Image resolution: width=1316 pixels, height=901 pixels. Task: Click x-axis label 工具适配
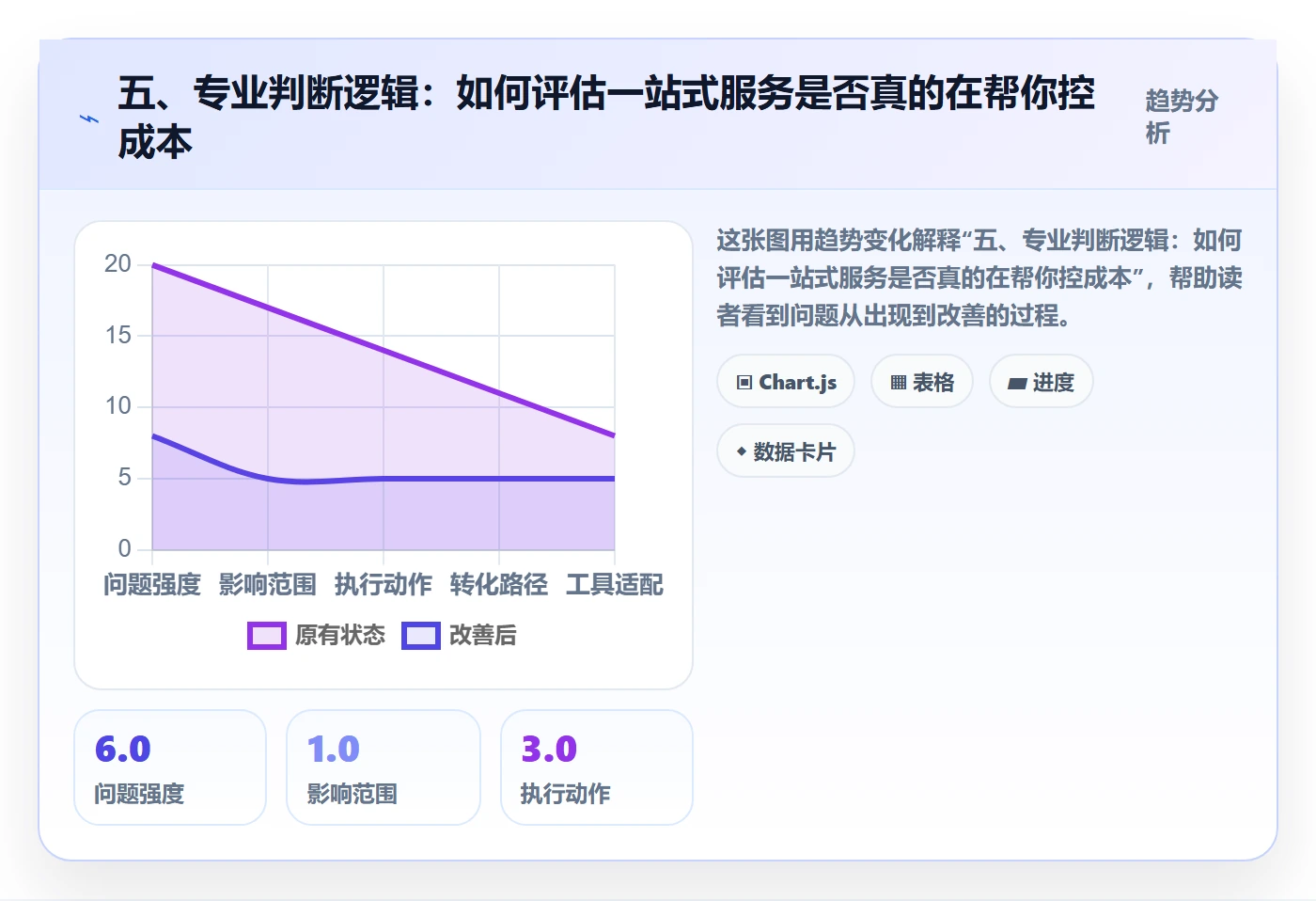[x=615, y=585]
